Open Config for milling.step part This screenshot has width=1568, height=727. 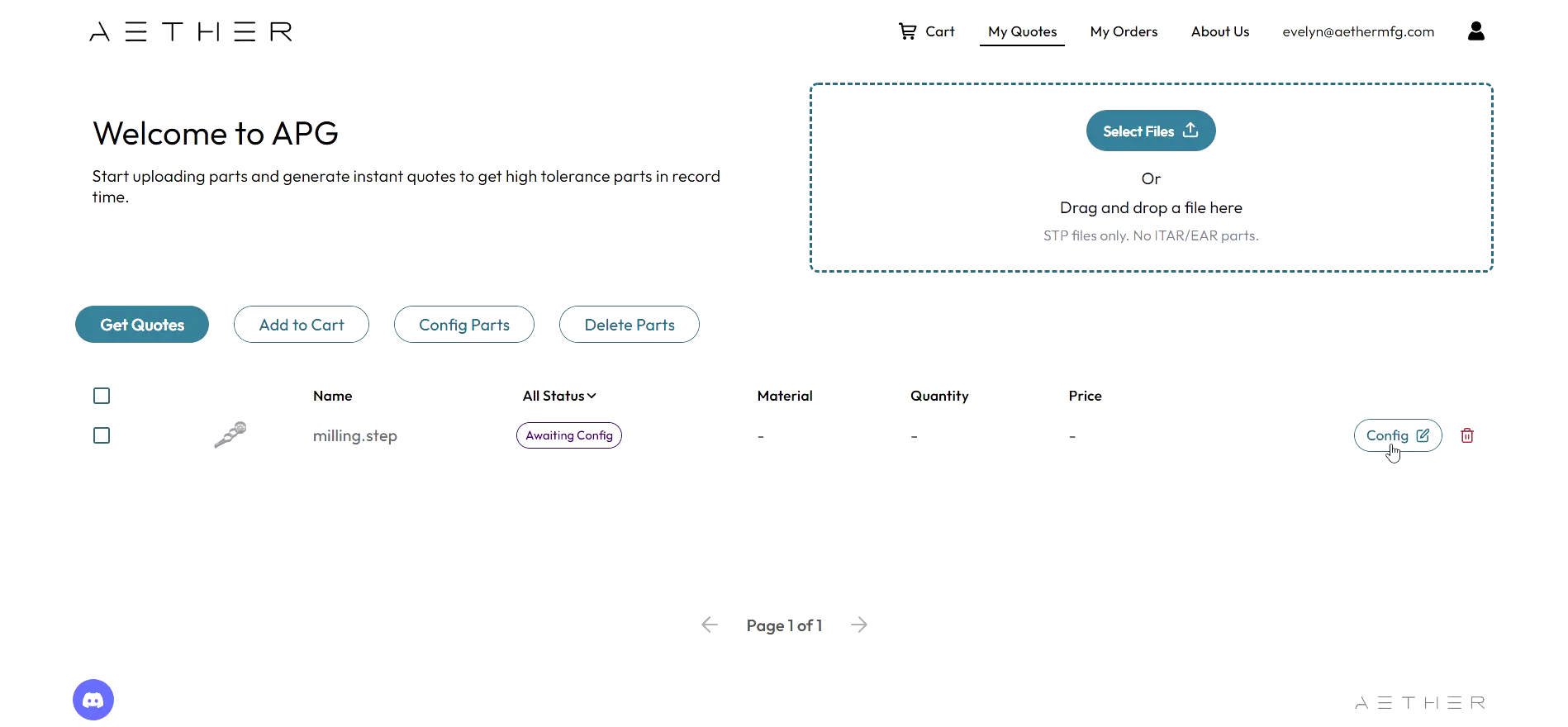click(x=1398, y=435)
